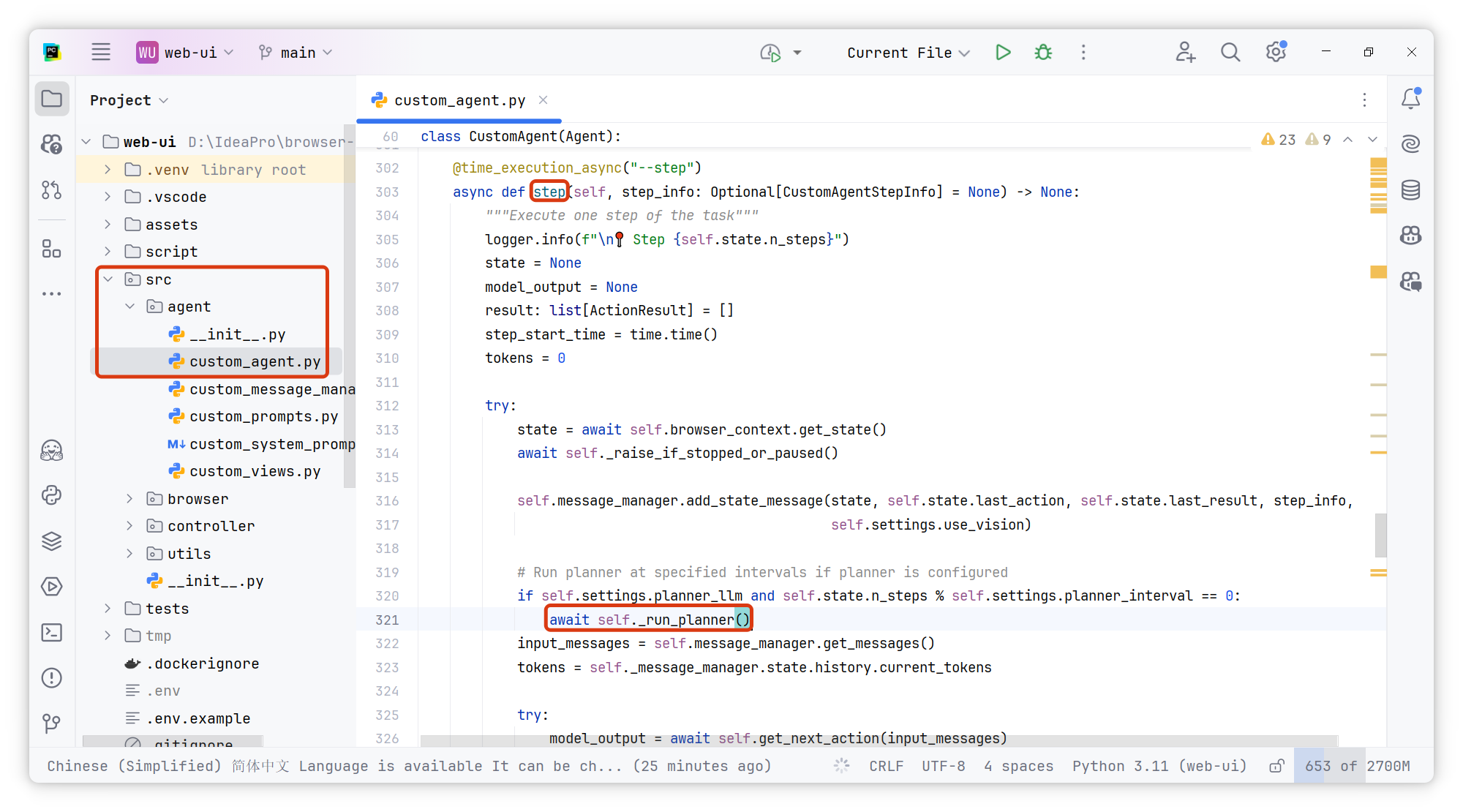Select custom_prompts.py in project tree
The width and height of the screenshot is (1463, 812).
tap(253, 416)
